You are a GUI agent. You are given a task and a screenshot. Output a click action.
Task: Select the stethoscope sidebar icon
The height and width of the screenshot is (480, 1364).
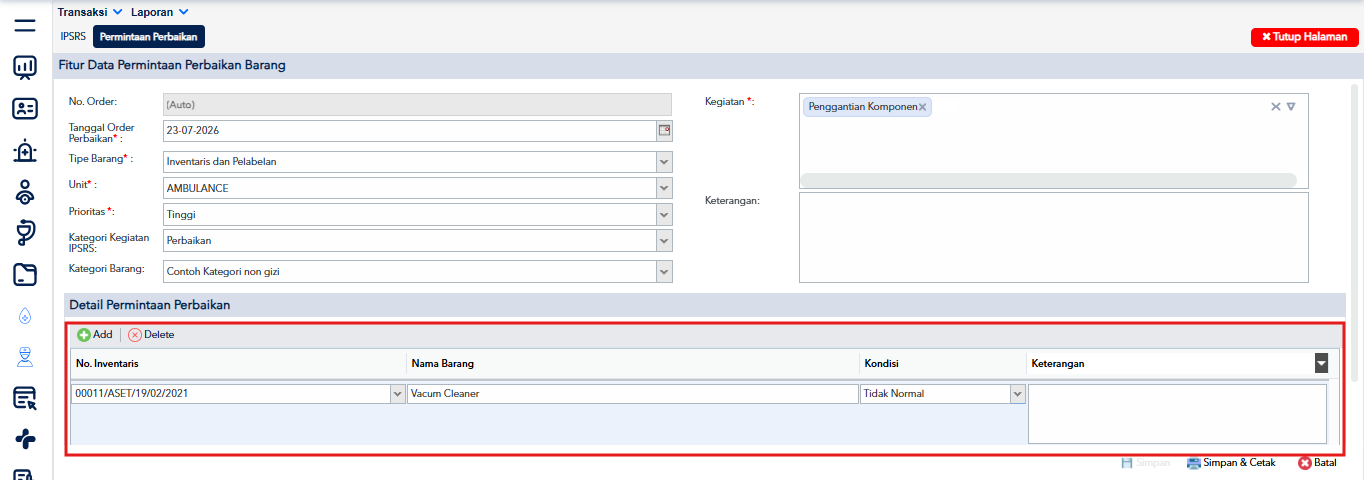pyautogui.click(x=25, y=232)
